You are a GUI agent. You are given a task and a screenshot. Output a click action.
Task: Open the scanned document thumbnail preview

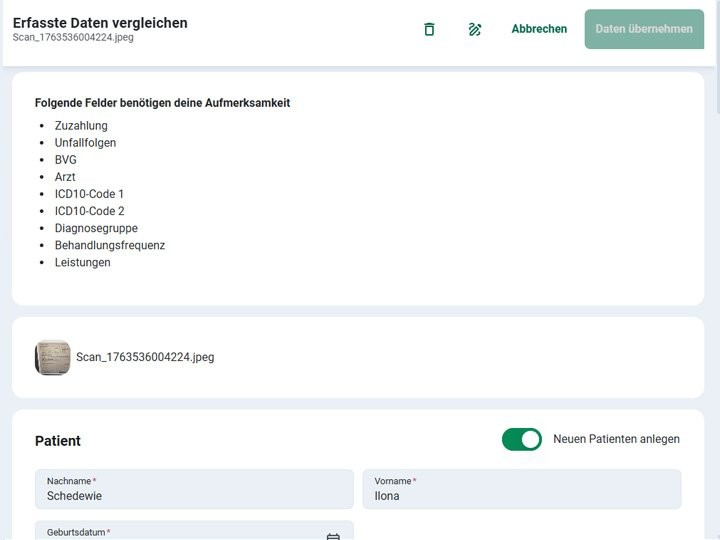pos(53,357)
